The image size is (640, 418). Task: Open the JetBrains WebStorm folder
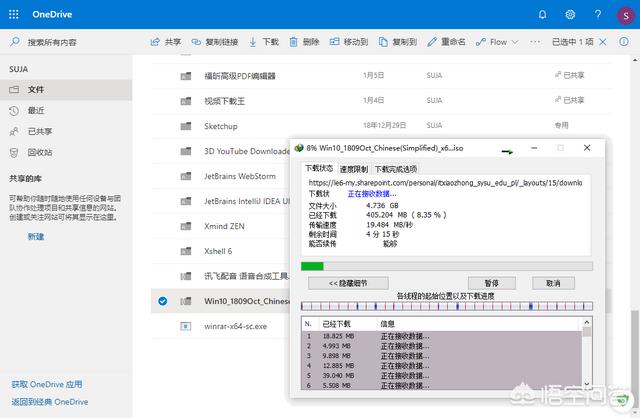240,176
